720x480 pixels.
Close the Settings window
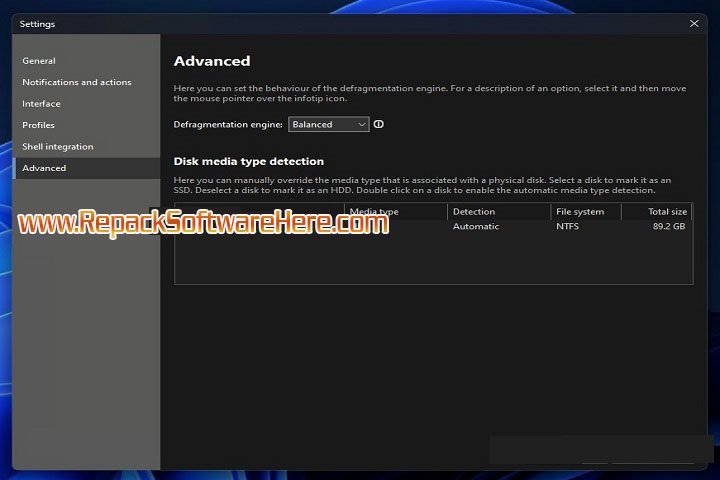point(694,23)
